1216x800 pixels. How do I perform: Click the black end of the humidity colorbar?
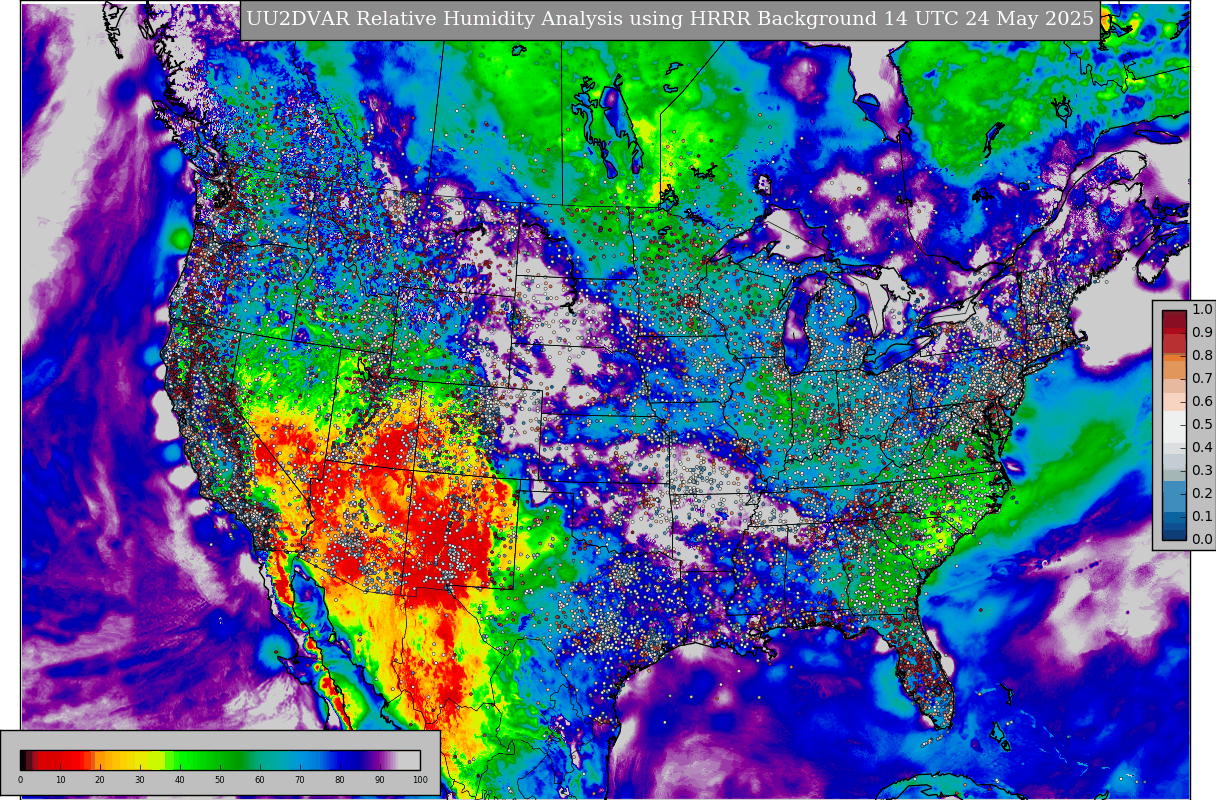(24, 760)
